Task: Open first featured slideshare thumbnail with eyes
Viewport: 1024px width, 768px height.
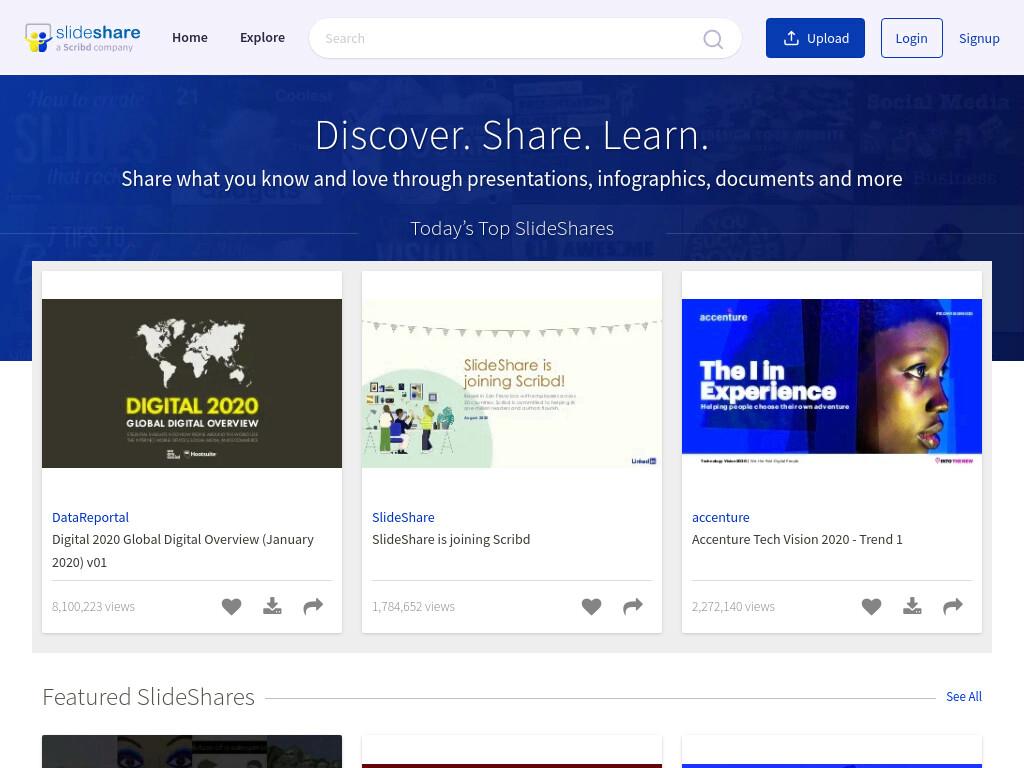Action: coord(192,751)
